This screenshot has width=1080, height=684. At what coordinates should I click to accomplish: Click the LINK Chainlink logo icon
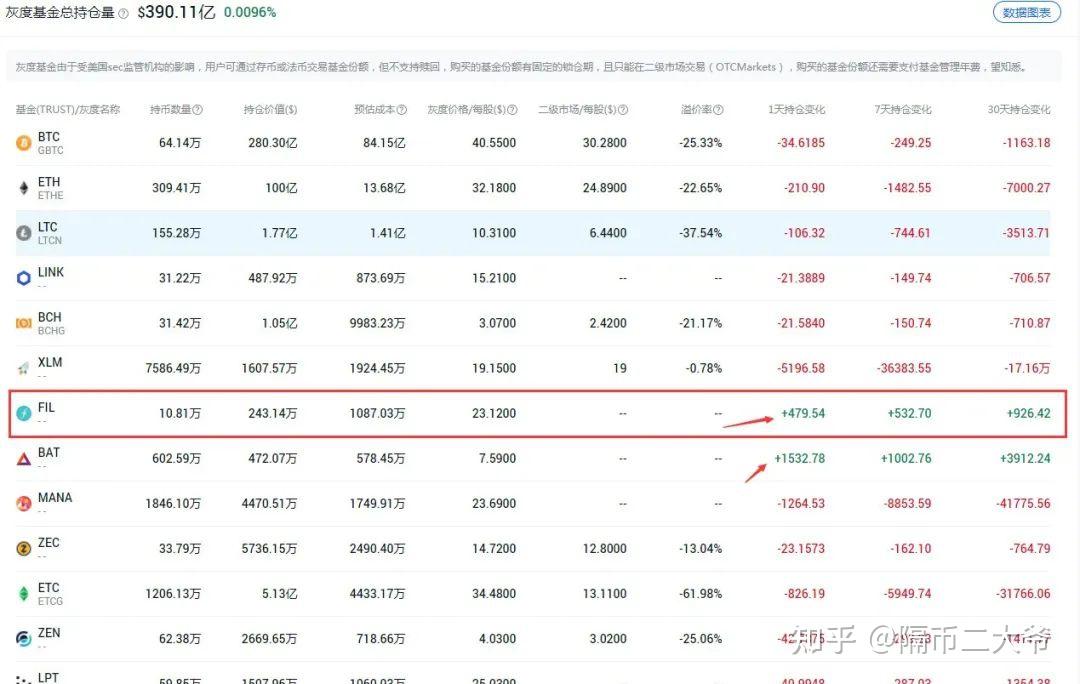click(24, 278)
